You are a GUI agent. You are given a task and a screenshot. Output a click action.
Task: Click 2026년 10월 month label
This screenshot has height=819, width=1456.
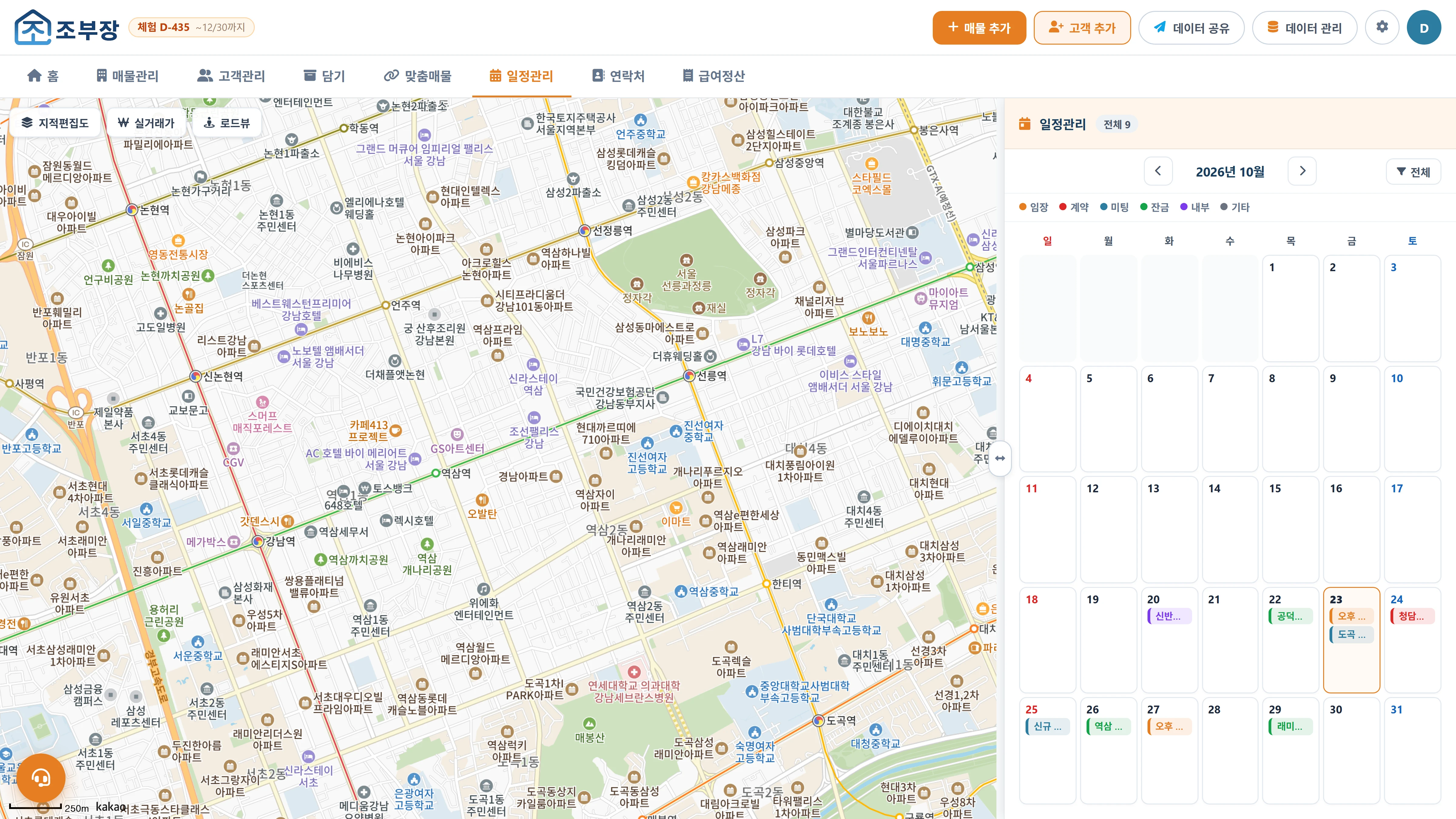[x=1230, y=172]
